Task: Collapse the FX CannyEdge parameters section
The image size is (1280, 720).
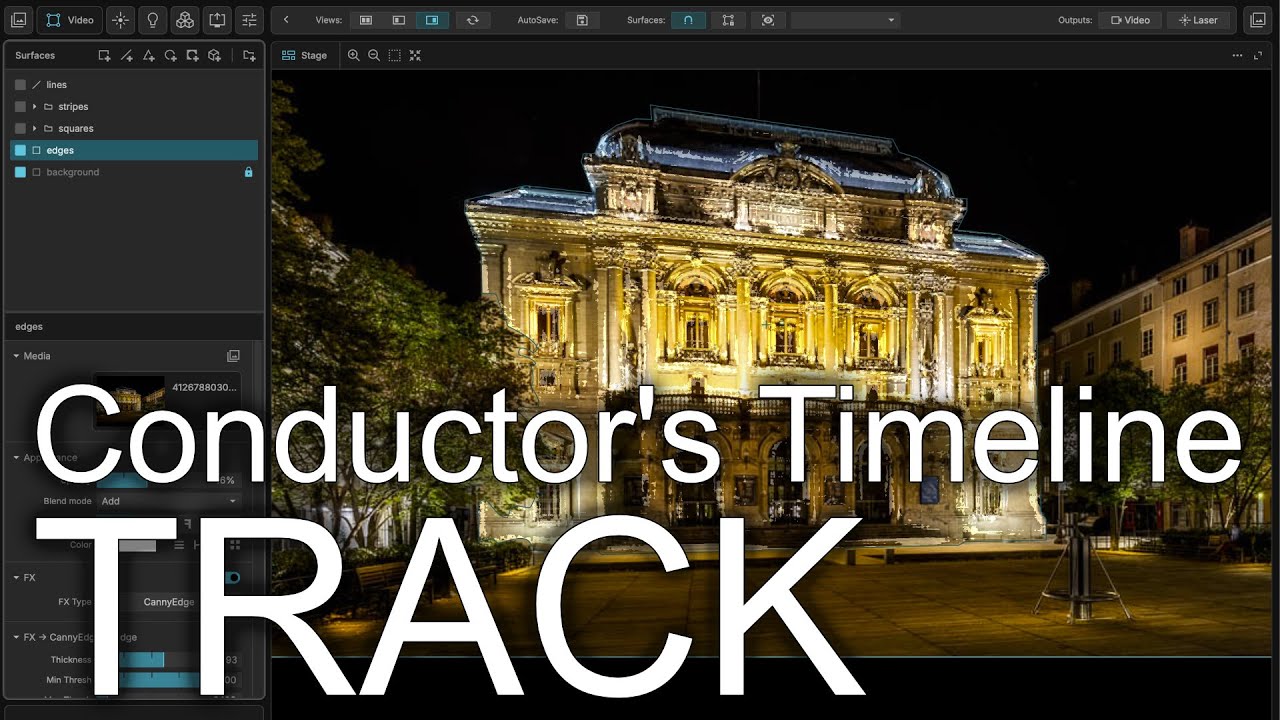Action: click(x=16, y=637)
